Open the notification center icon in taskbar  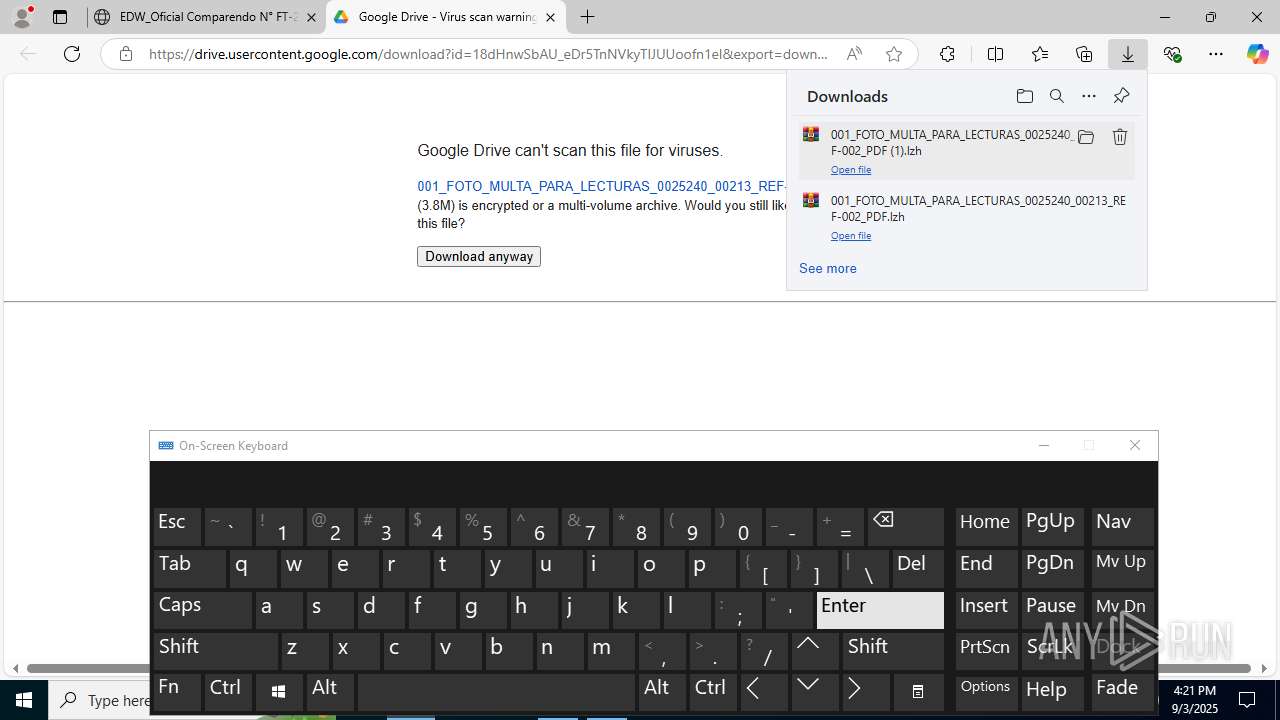pos(1247,700)
